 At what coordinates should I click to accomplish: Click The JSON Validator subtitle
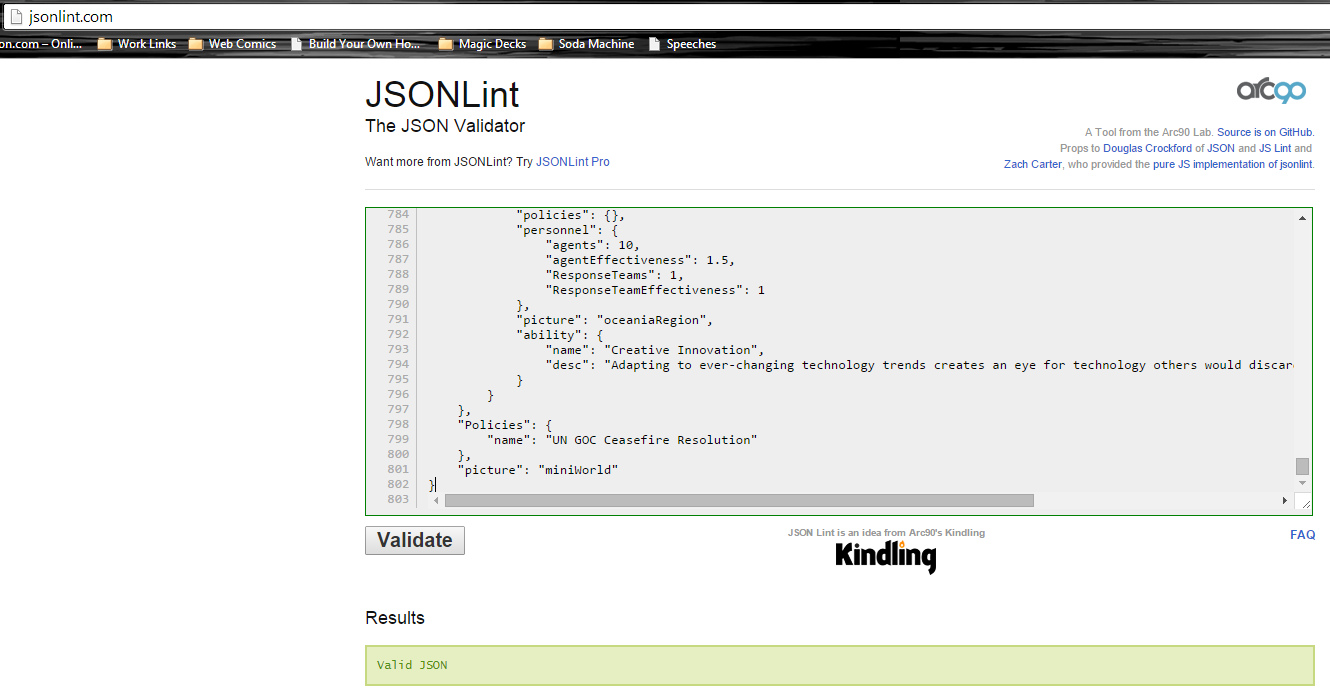[445, 126]
